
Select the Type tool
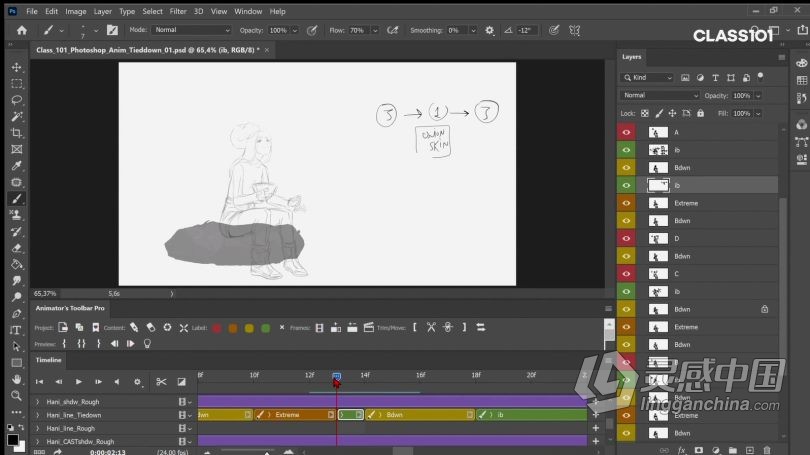tap(17, 330)
